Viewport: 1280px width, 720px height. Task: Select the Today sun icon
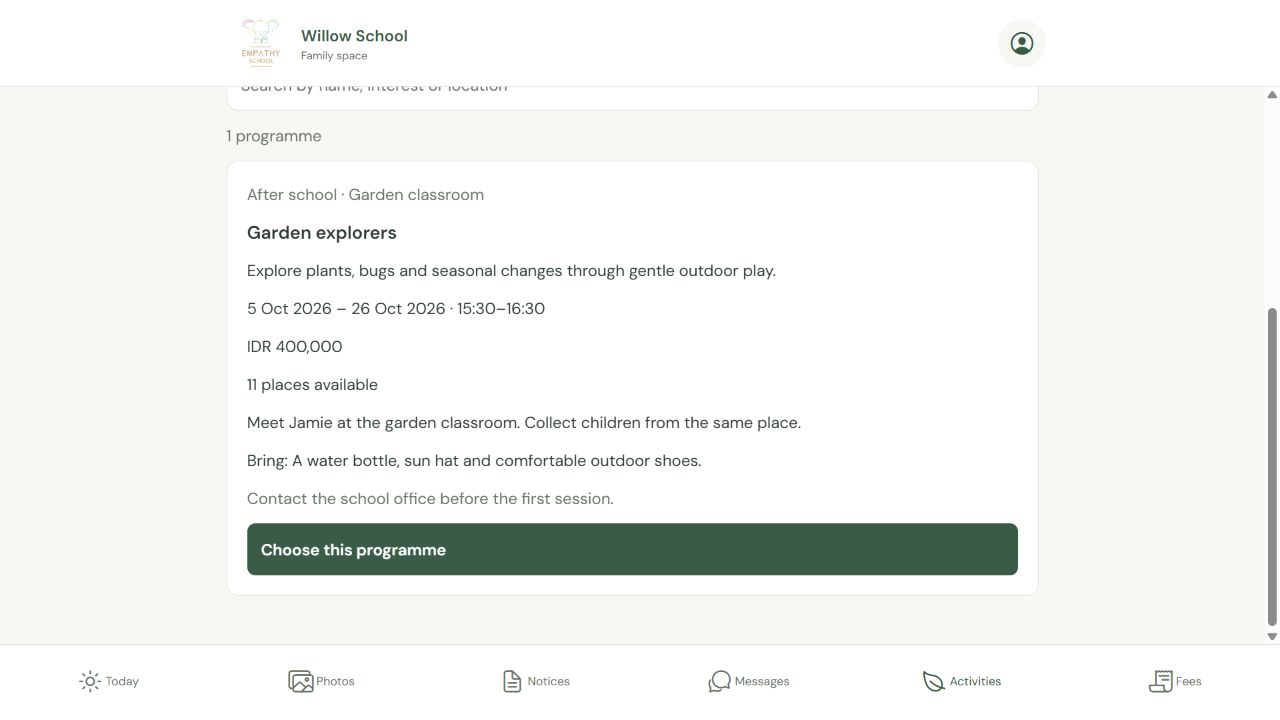pyautogui.click(x=90, y=681)
